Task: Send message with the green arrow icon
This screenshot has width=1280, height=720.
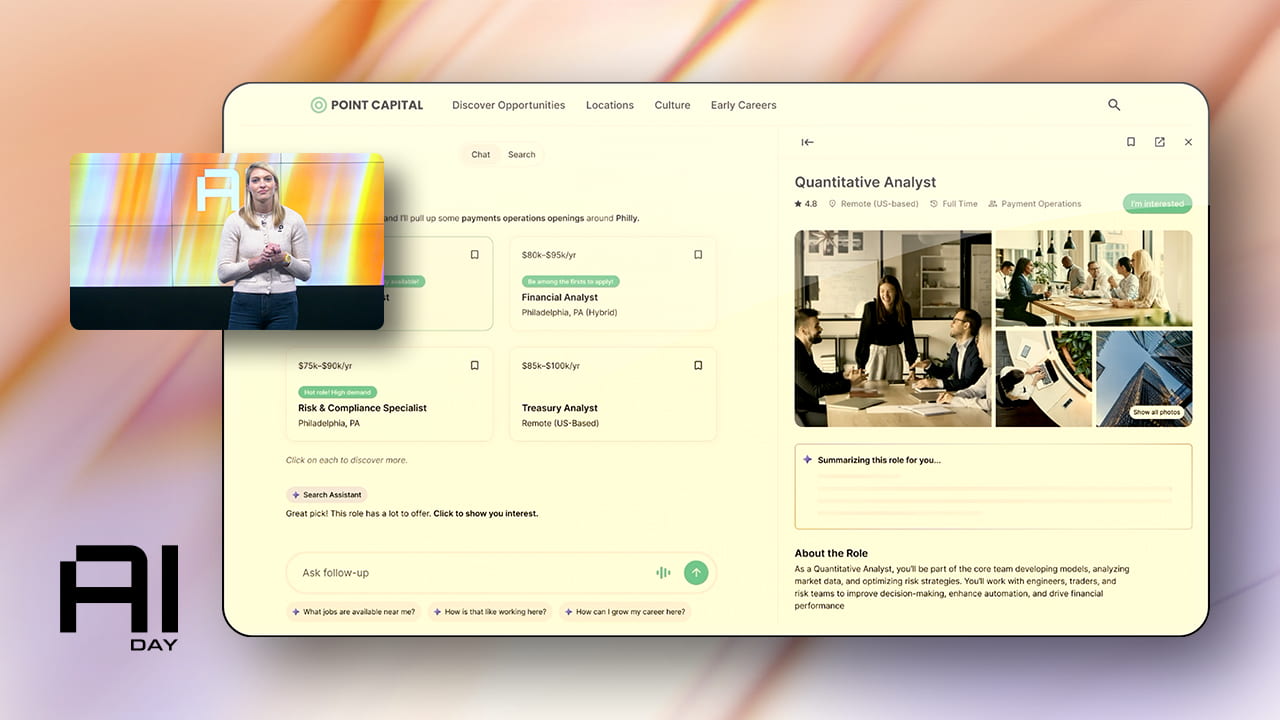Action: click(x=696, y=572)
